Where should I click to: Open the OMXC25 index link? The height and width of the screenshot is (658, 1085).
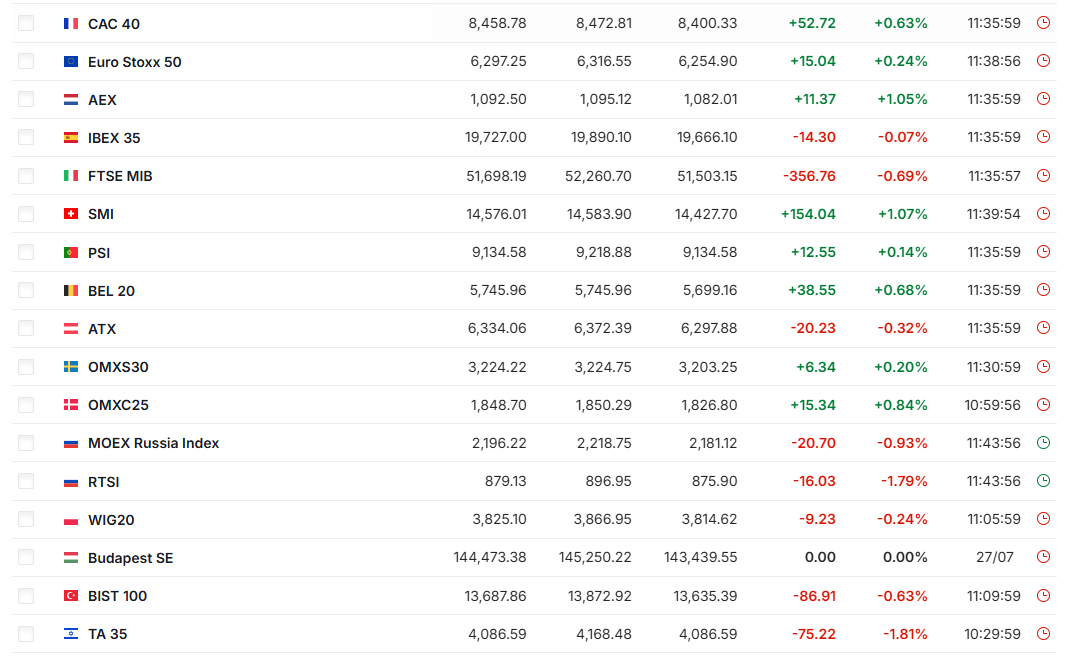(118, 405)
